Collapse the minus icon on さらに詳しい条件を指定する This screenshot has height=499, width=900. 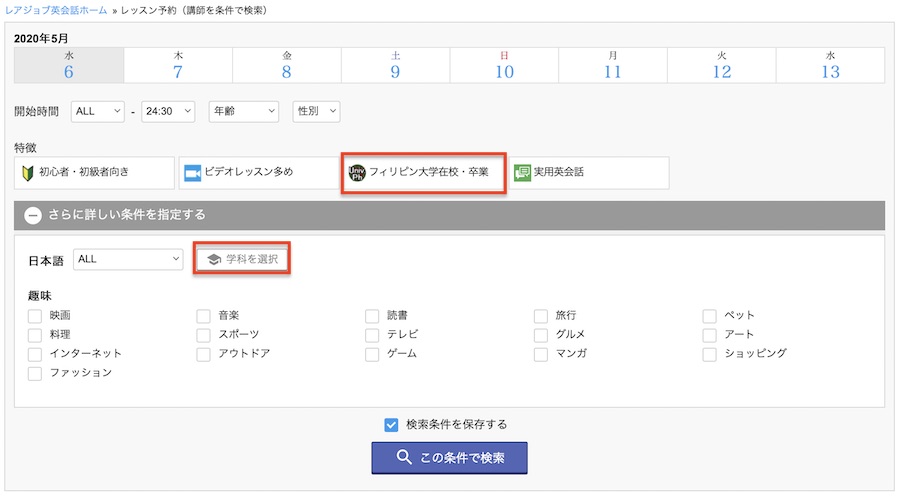coord(33,214)
